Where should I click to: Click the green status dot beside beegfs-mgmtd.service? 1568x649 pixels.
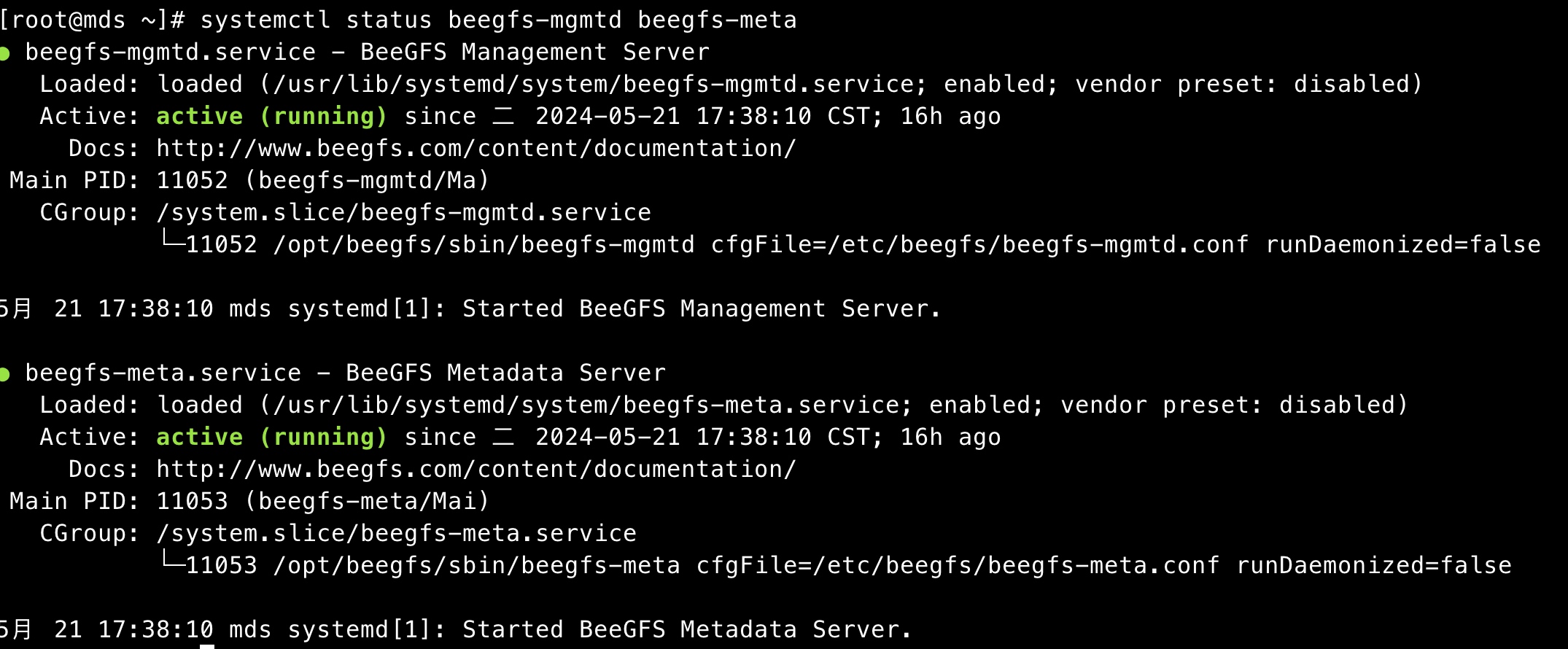(4, 53)
